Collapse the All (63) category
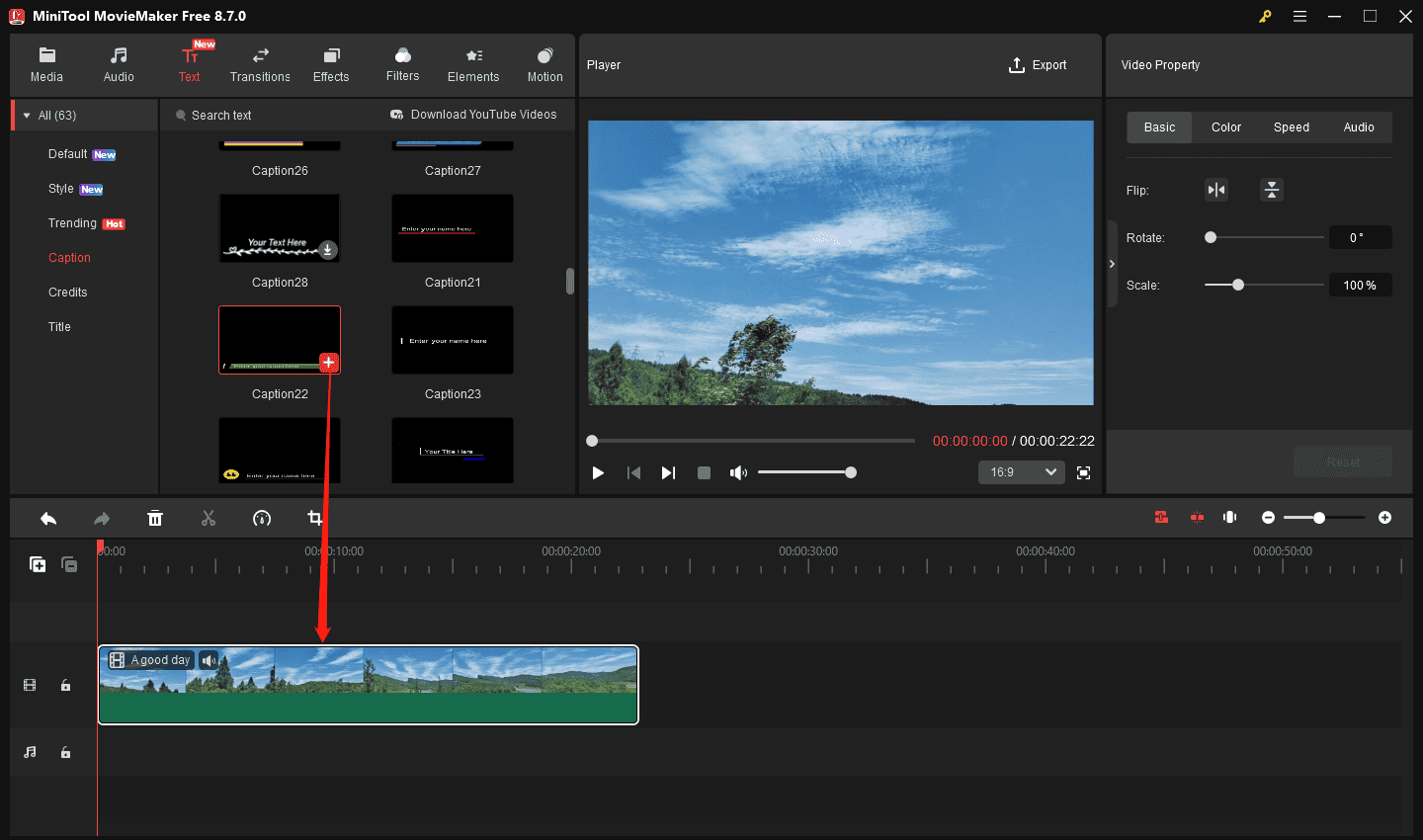The height and width of the screenshot is (840, 1423). (27, 116)
